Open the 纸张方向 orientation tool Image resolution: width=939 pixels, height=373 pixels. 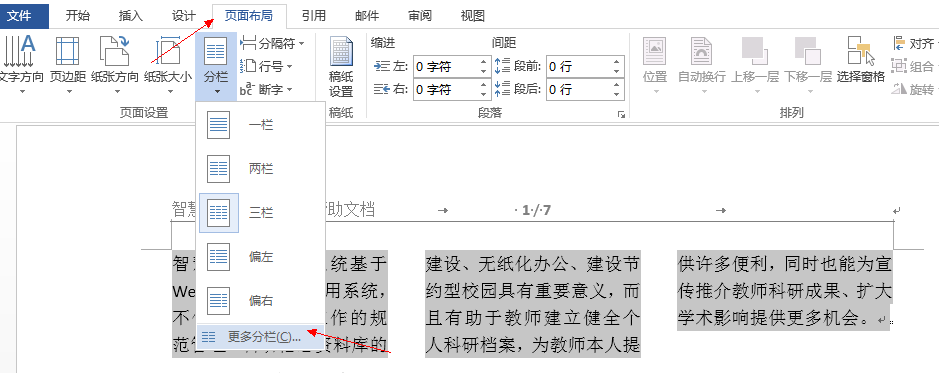click(116, 66)
